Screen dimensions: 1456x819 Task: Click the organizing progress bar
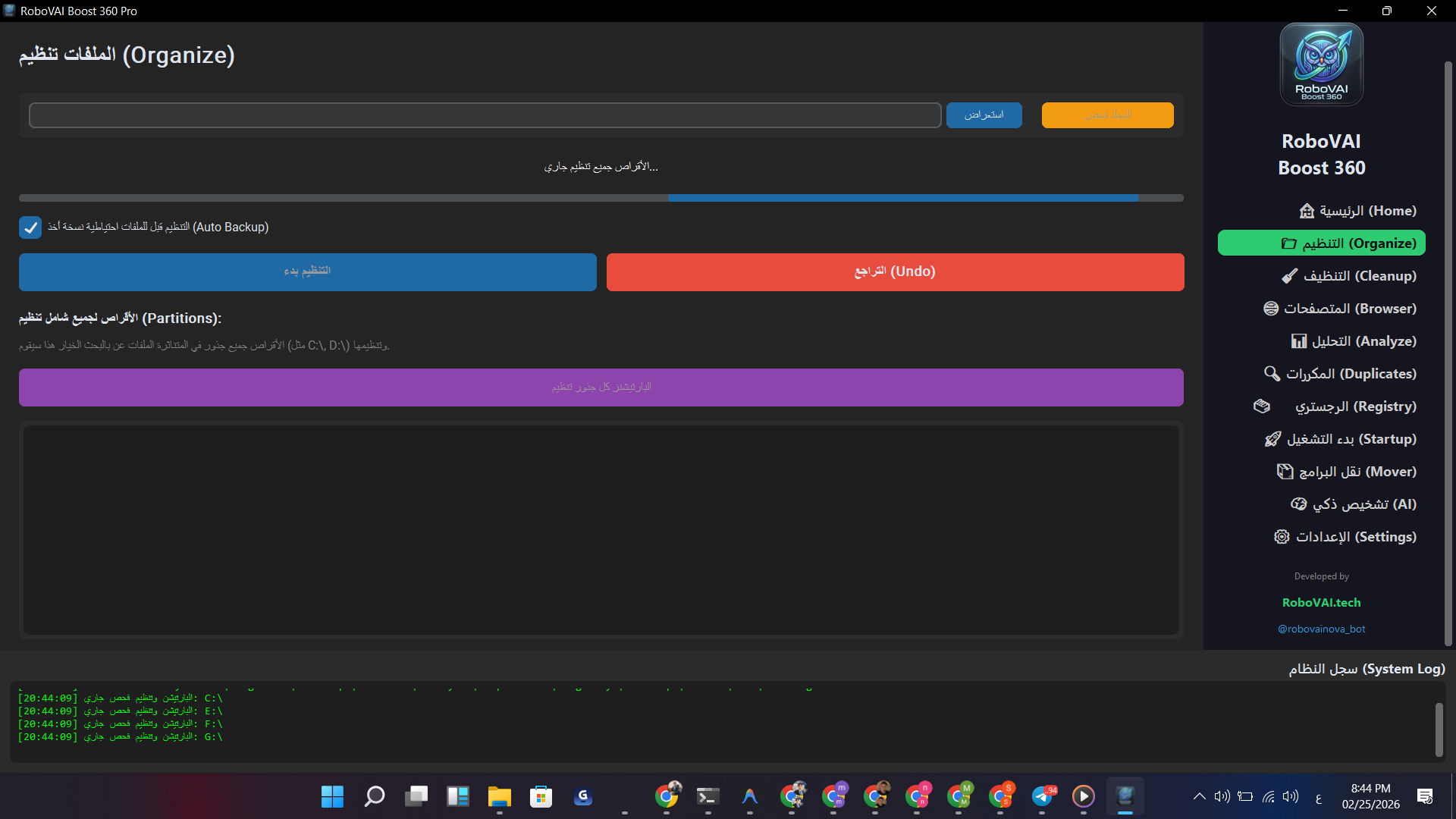pyautogui.click(x=601, y=198)
